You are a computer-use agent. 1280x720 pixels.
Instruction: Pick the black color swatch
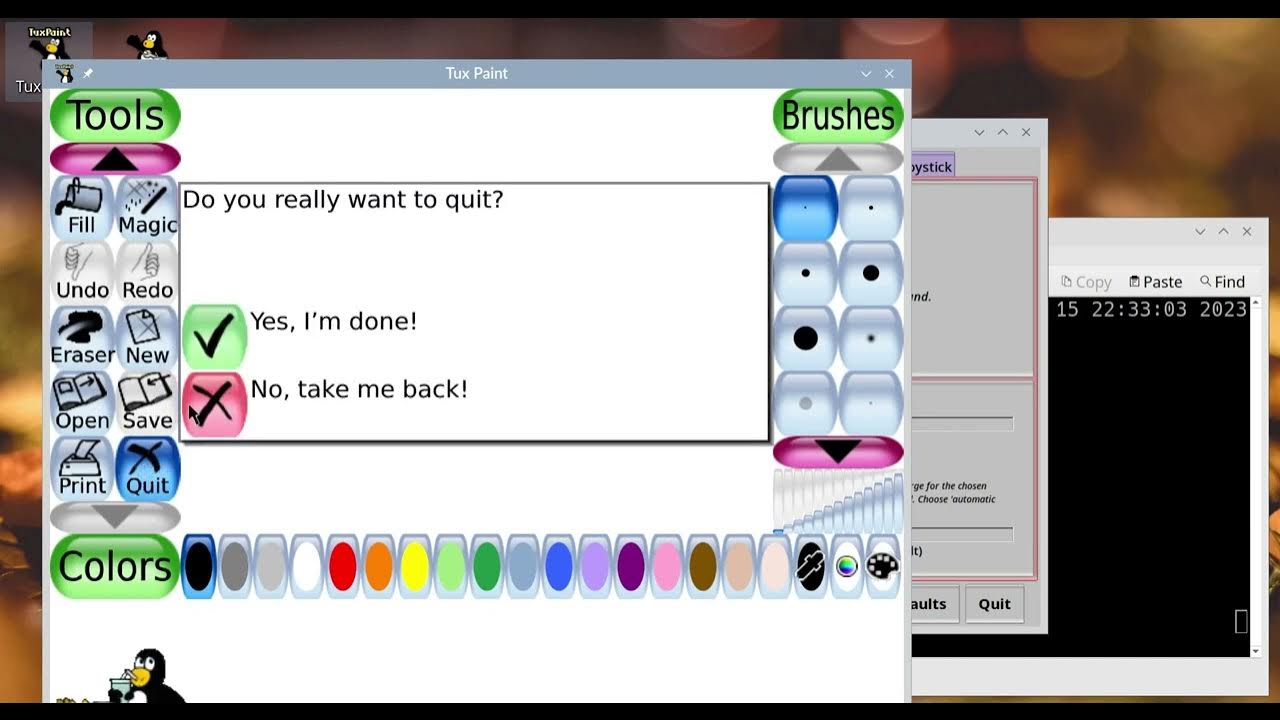(199, 567)
